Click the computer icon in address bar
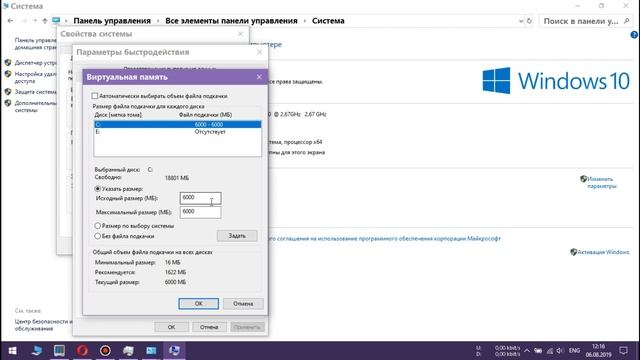 [x=56, y=20]
